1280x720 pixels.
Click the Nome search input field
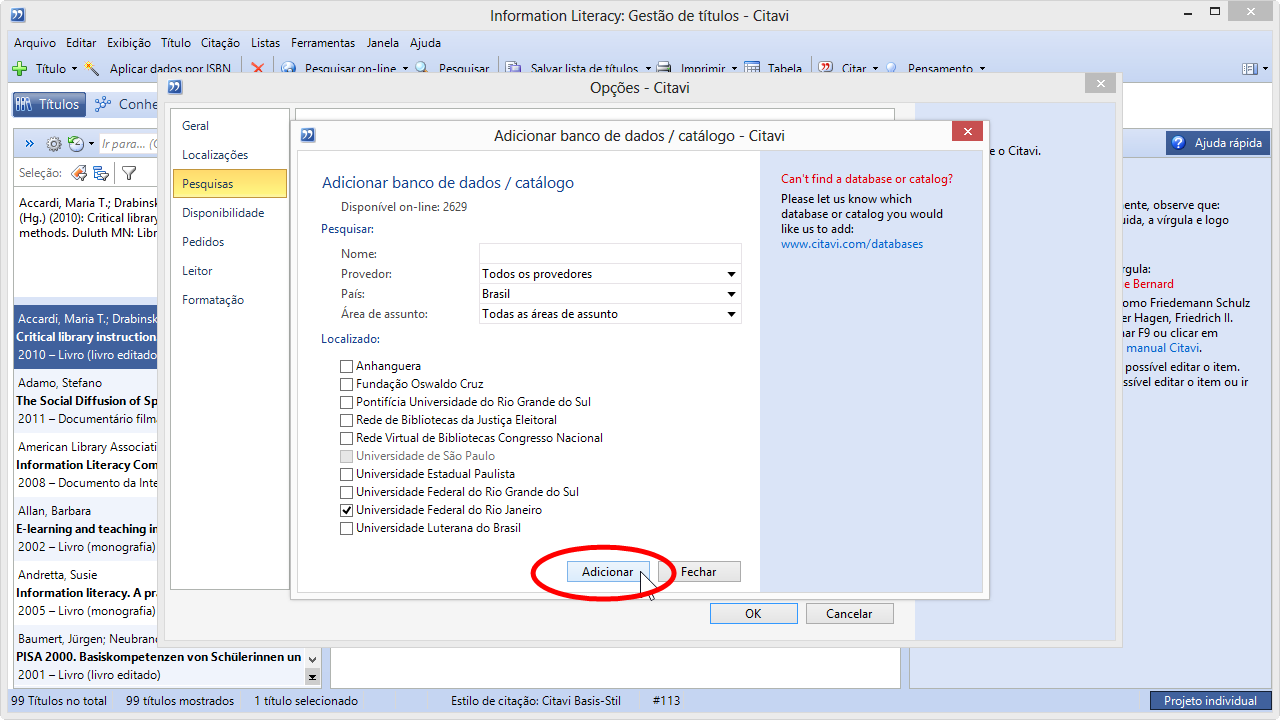pyautogui.click(x=610, y=254)
